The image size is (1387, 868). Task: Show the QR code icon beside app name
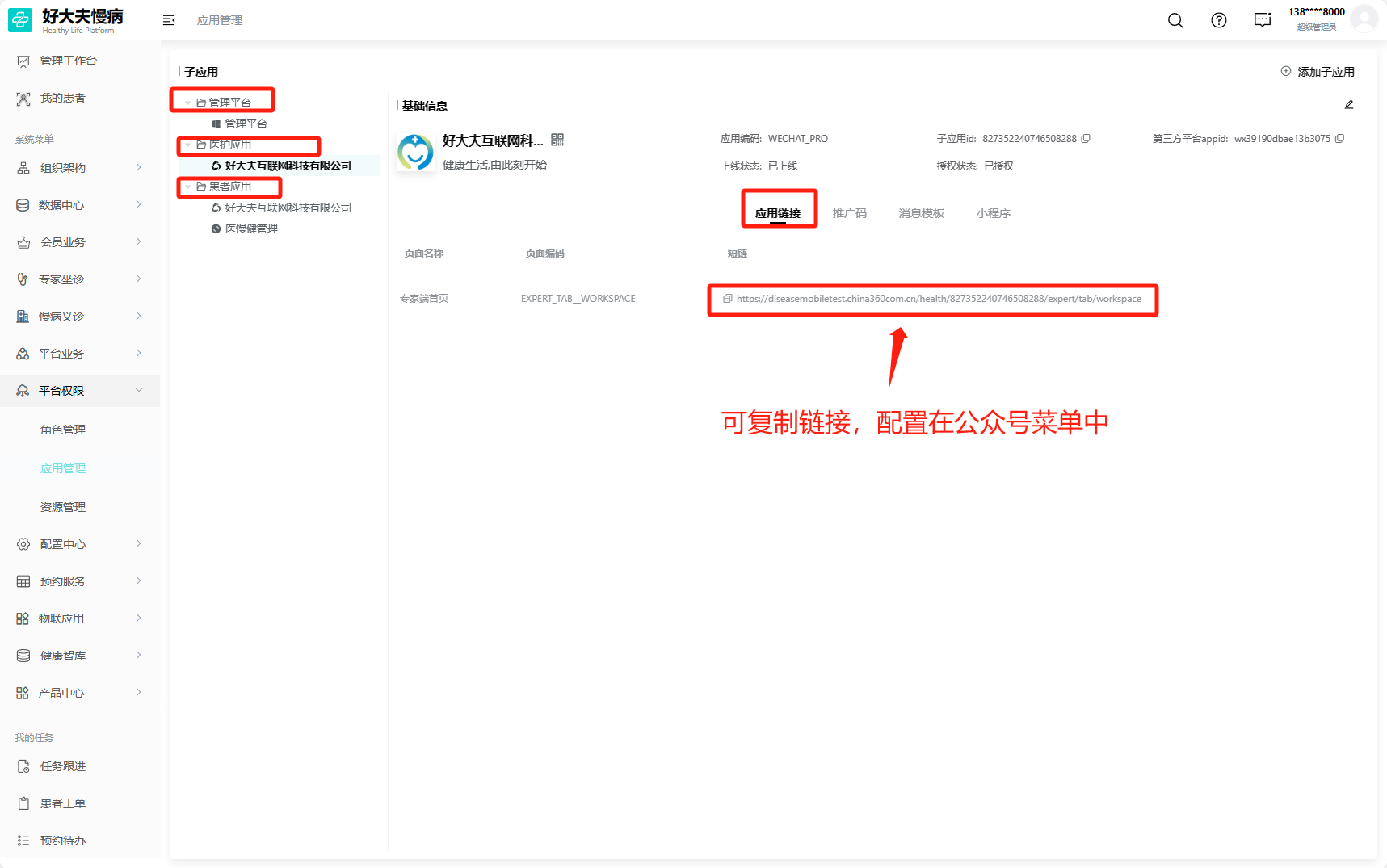coord(557,140)
